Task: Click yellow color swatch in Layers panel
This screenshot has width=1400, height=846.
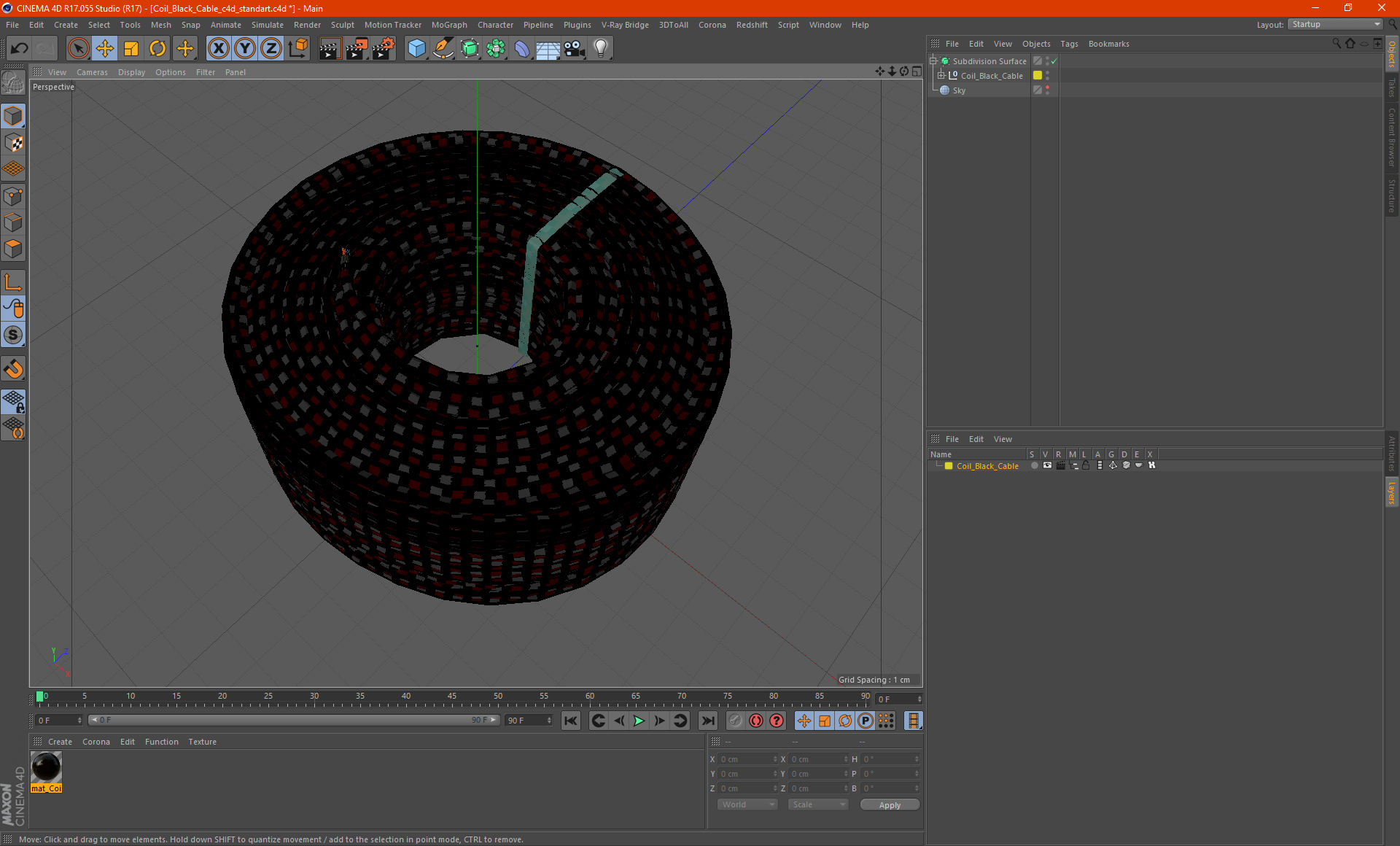Action: (949, 466)
